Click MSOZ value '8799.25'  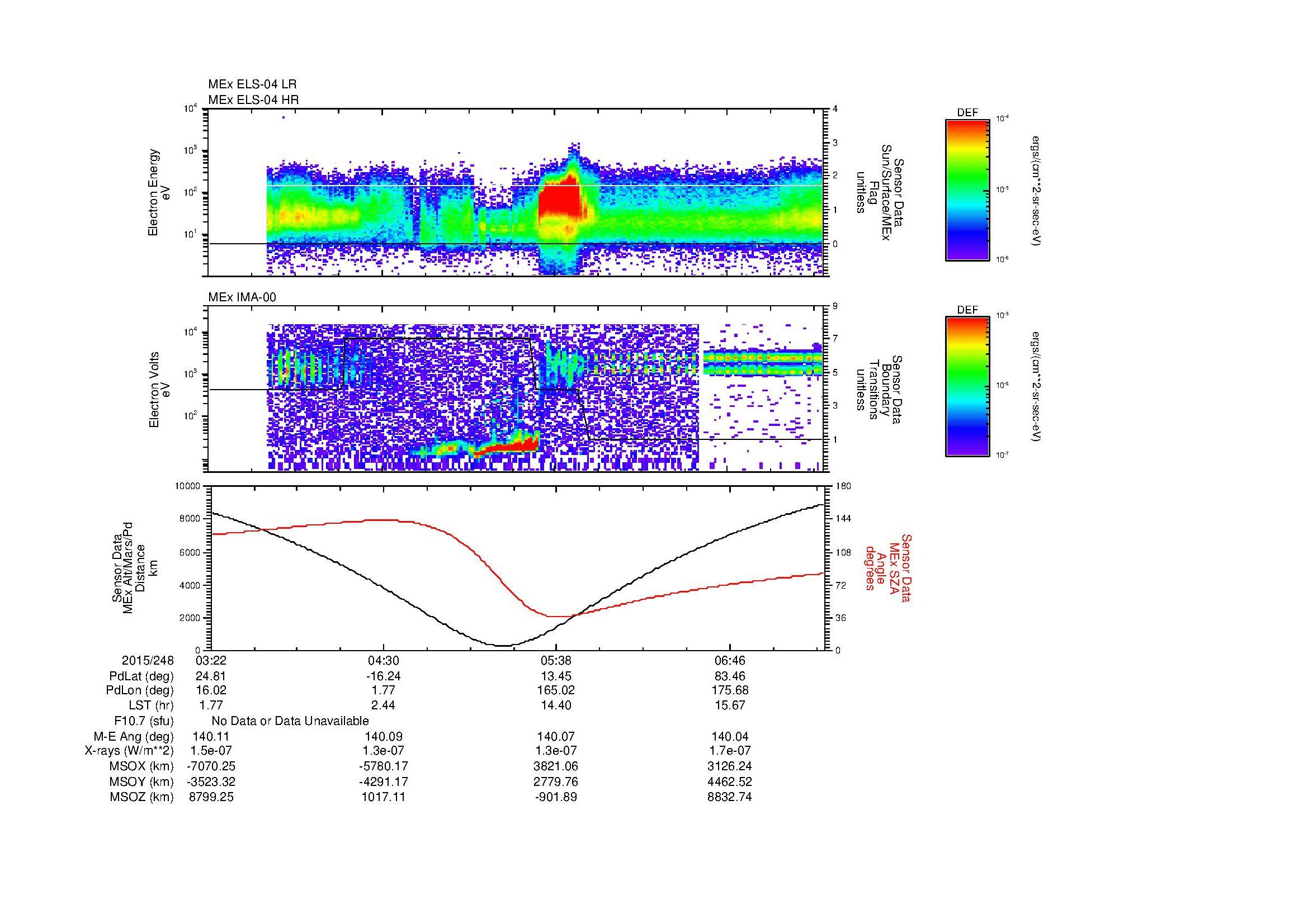tap(211, 797)
